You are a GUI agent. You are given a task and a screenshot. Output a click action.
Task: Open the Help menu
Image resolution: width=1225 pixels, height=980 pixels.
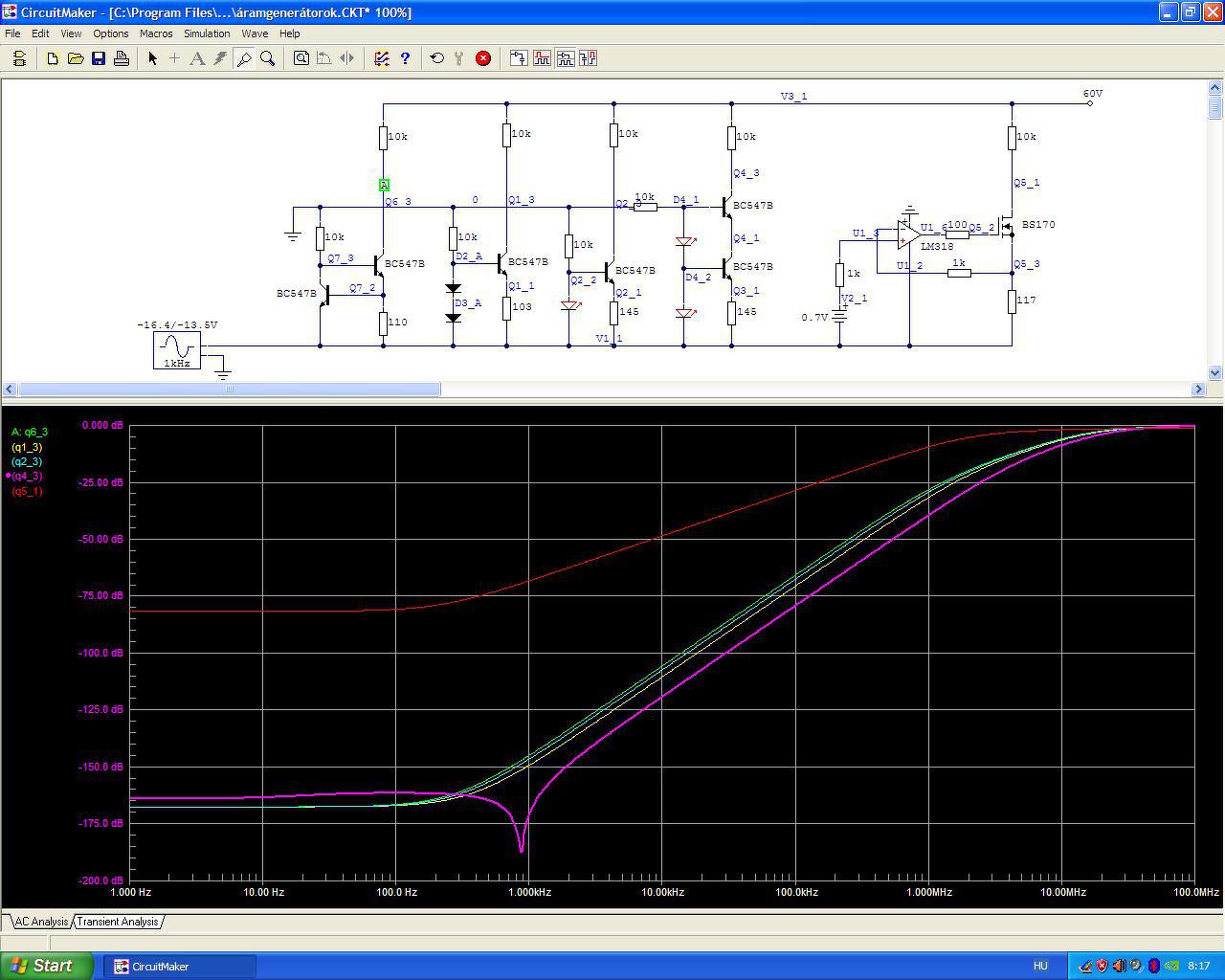(289, 33)
